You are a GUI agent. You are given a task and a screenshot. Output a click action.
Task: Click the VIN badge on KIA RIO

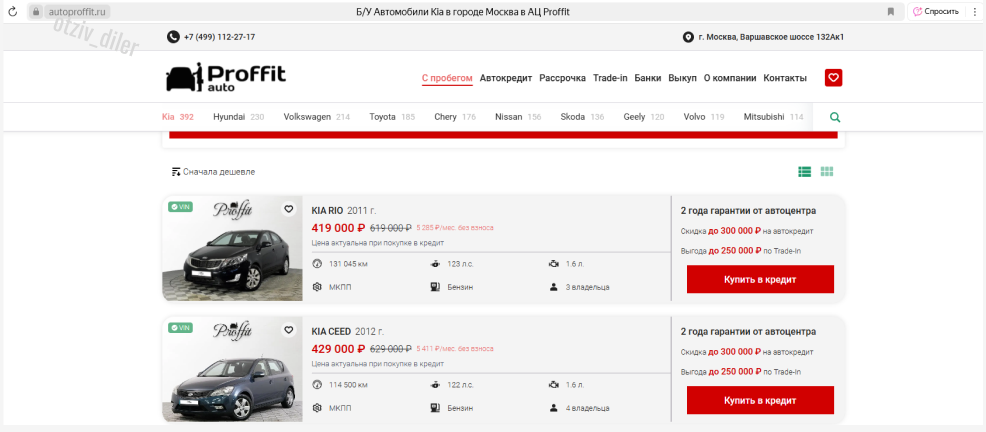click(x=180, y=207)
